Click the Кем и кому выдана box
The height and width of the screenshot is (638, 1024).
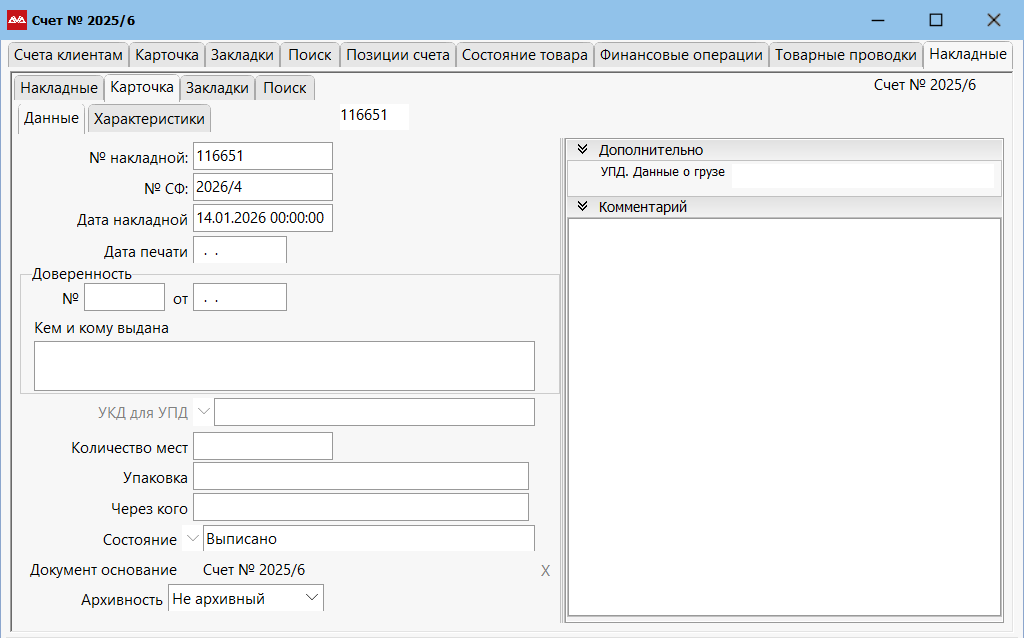pos(284,365)
